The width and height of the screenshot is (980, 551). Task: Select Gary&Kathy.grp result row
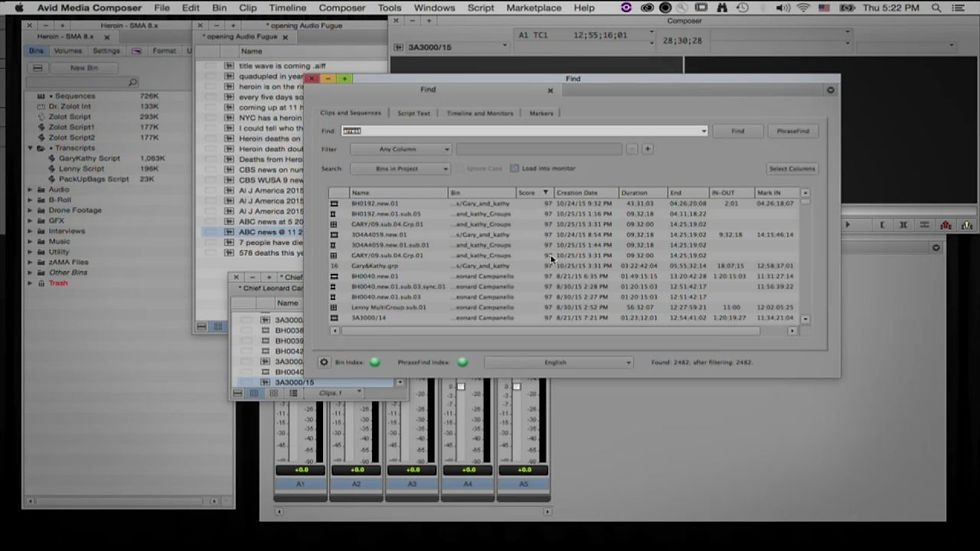(x=563, y=266)
